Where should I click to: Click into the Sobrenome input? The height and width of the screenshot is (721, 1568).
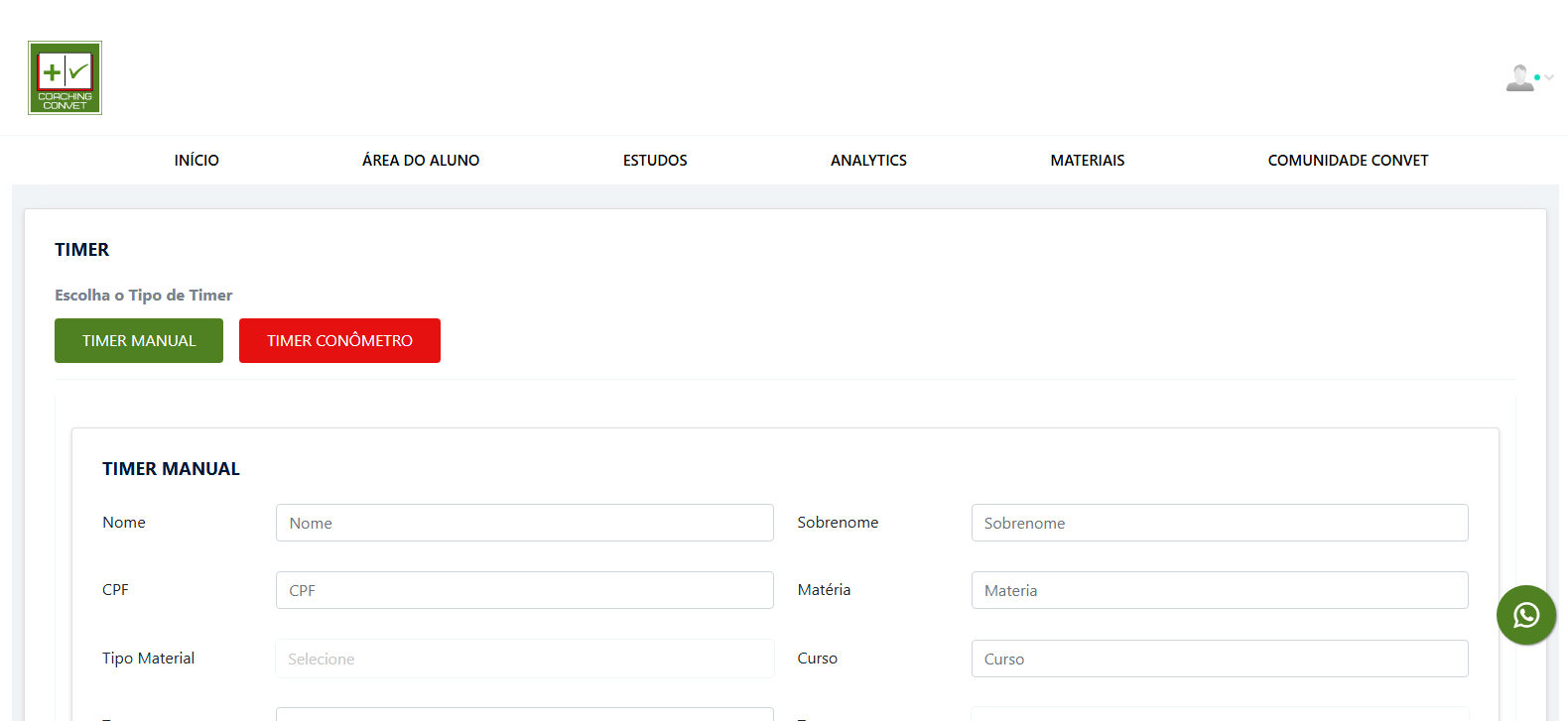click(x=1219, y=523)
